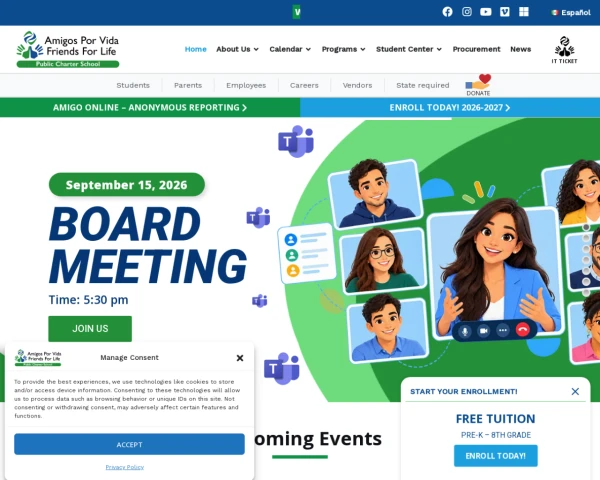Click the Donate heart-in-hand icon
Viewport: 600px width, 480px height.
478,85
